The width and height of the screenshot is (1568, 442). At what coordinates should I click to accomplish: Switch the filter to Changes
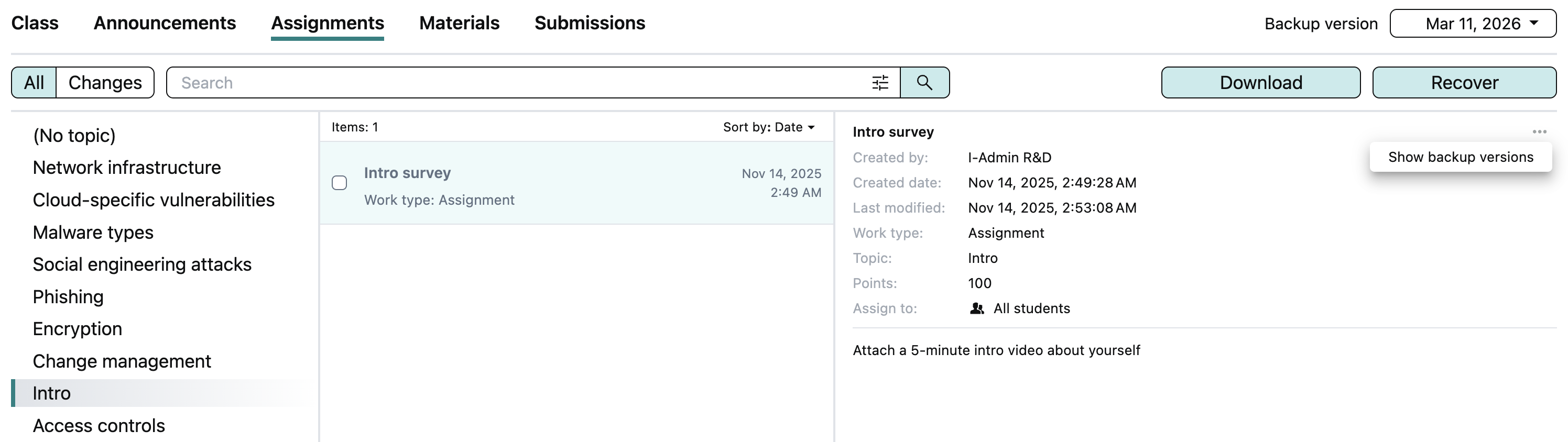[105, 83]
